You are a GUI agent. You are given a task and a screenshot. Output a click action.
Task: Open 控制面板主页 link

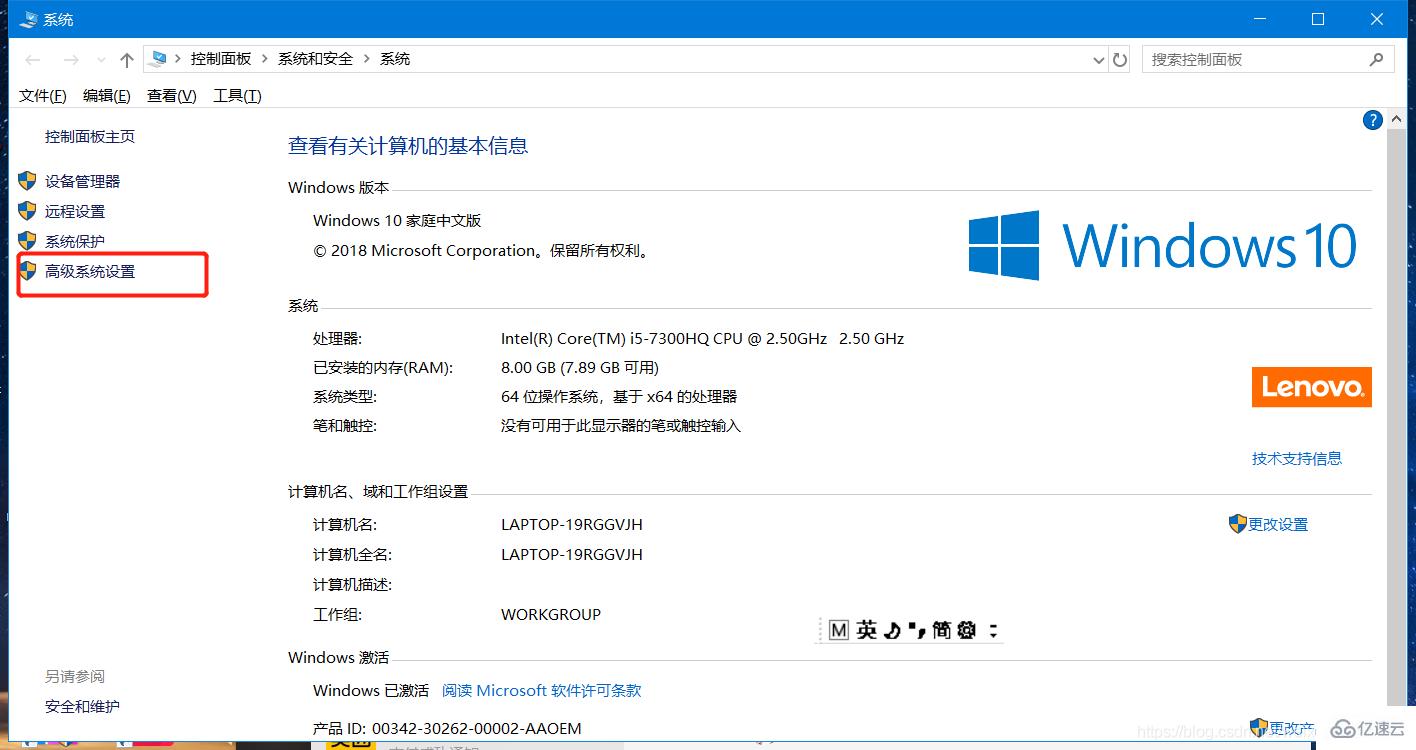click(x=90, y=137)
